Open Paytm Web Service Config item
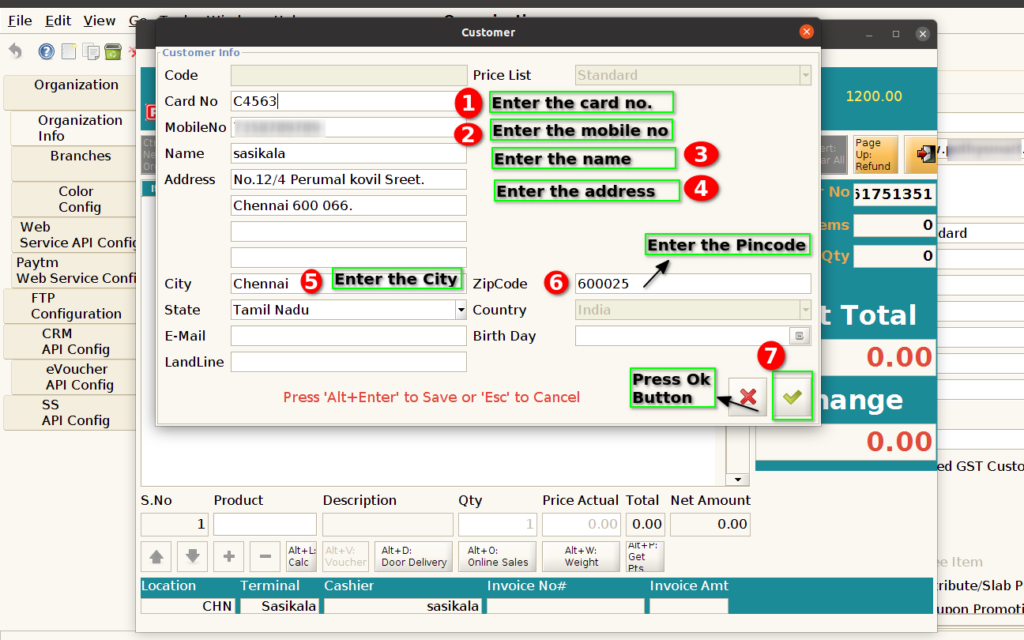Screen dimensions: 1024x640 [x=76, y=270]
